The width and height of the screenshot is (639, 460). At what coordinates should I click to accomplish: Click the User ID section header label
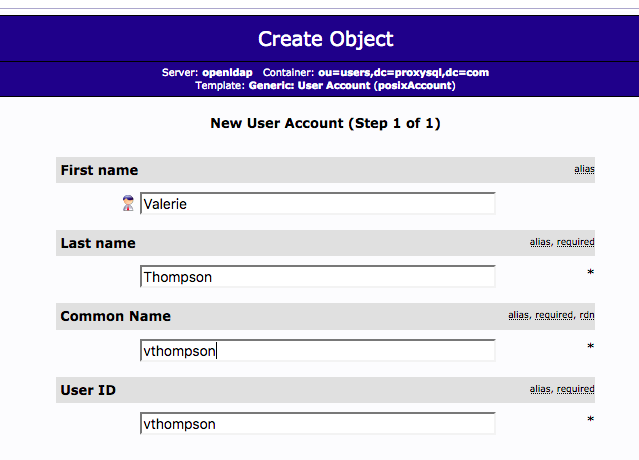88,390
